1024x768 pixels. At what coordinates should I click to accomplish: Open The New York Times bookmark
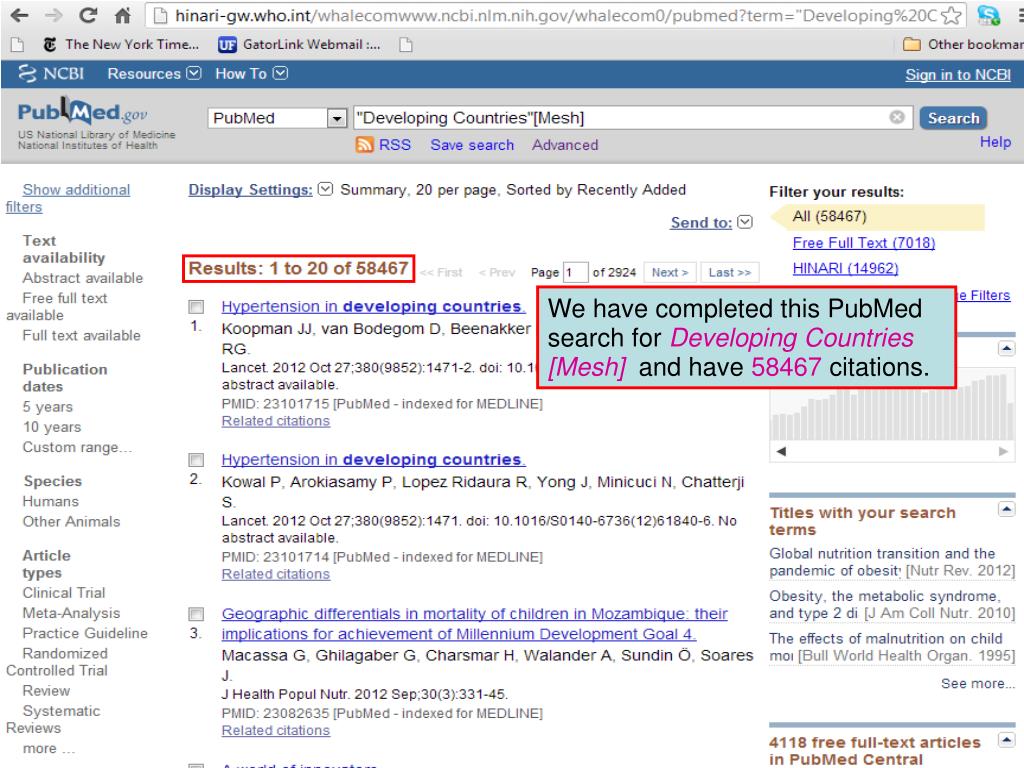click(121, 44)
